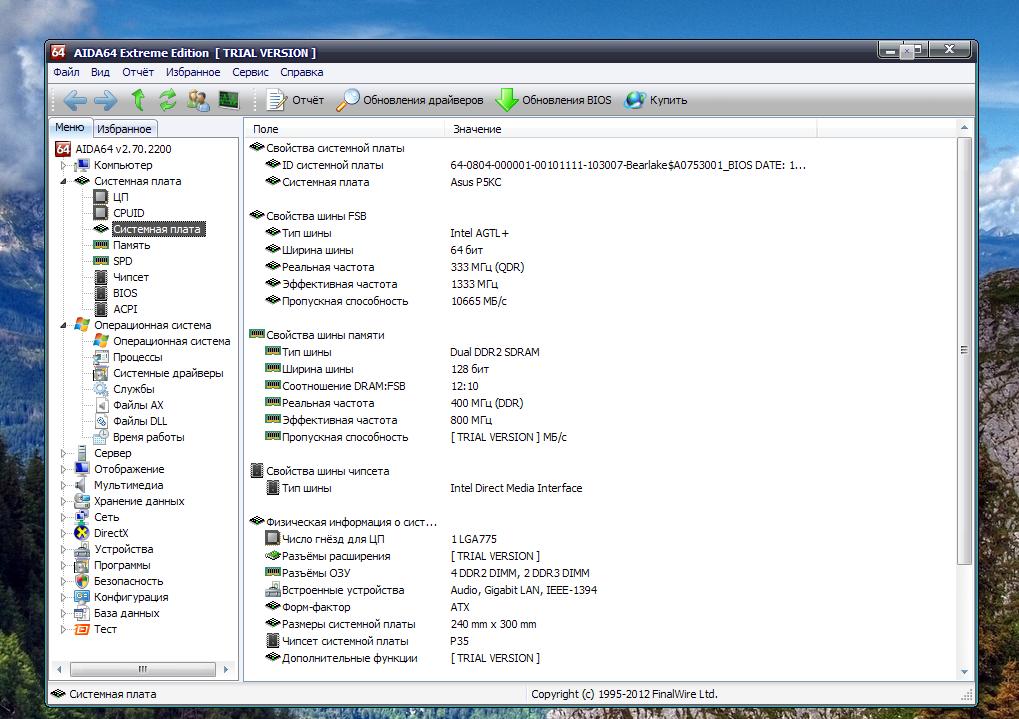Click the sidebar horizontal scrollbar thumb
Viewport: 1019px width, 719px height.
143,669
